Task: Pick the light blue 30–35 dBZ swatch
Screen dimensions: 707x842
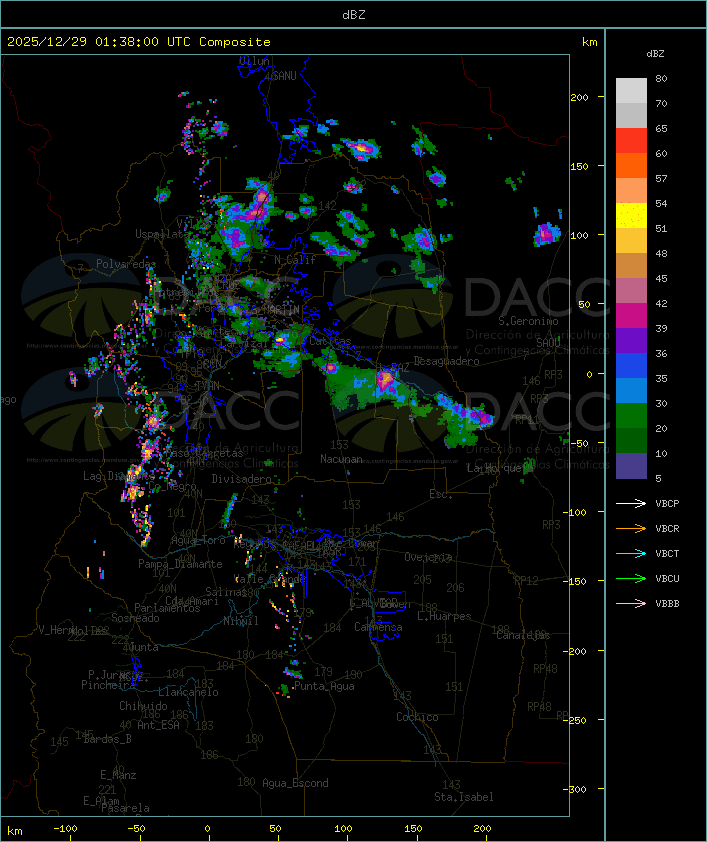Action: click(631, 390)
